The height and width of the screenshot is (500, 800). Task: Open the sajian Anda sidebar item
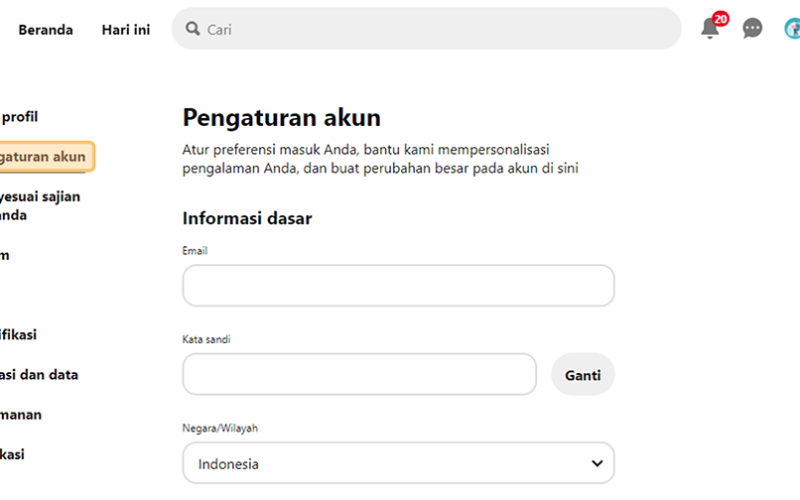39,206
